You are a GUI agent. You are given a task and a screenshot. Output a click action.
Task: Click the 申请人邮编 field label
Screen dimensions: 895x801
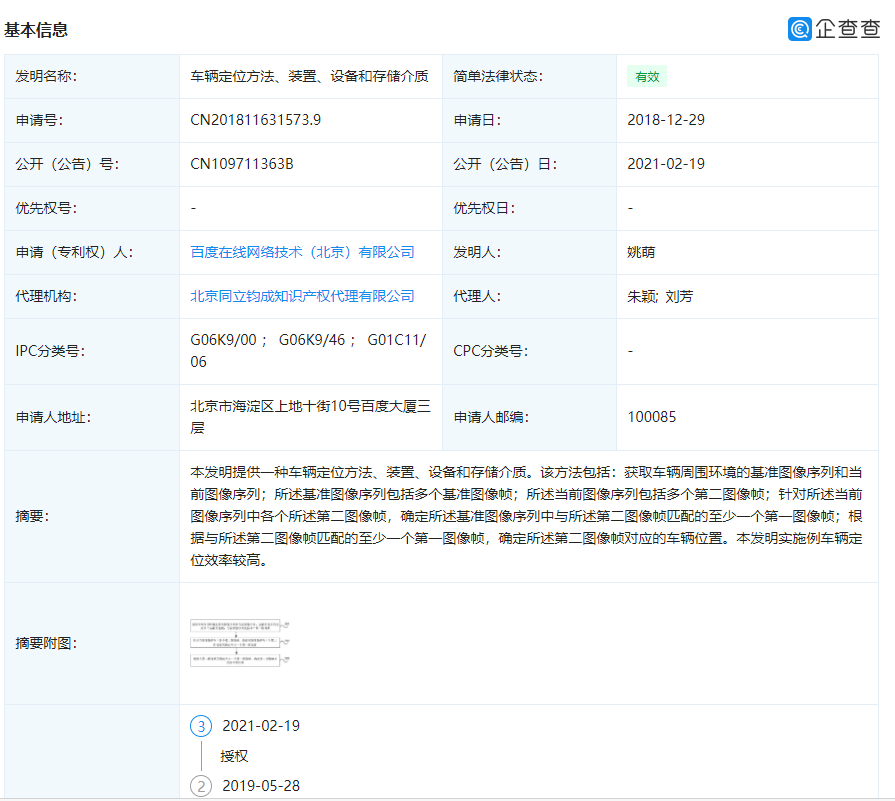tap(491, 417)
